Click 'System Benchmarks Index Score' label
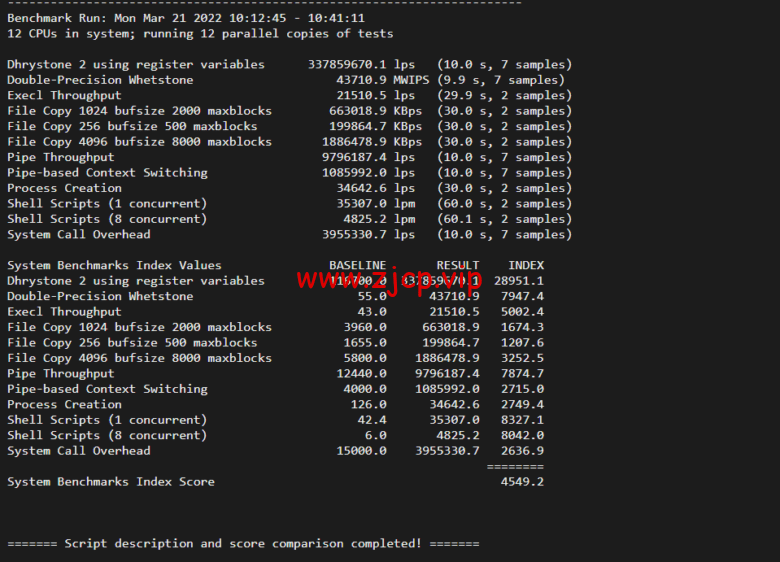This screenshot has width=780, height=562. tap(111, 481)
